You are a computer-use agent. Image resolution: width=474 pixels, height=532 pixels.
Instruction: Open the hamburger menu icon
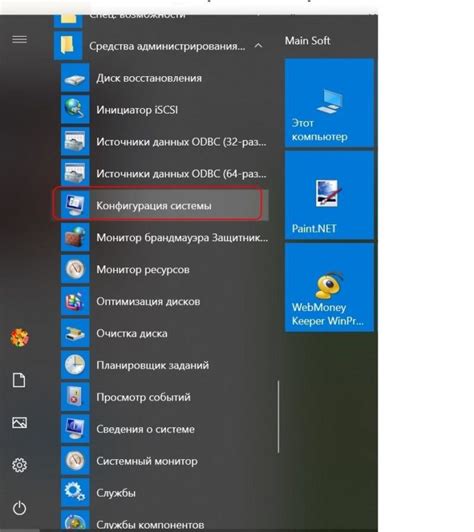(x=19, y=40)
